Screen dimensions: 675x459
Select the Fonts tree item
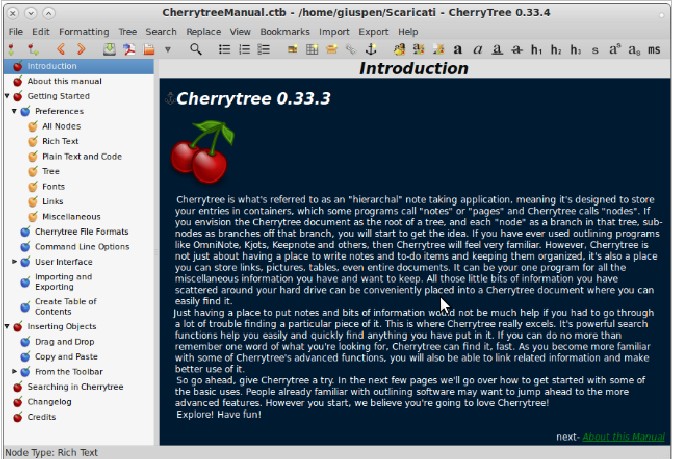coord(53,186)
